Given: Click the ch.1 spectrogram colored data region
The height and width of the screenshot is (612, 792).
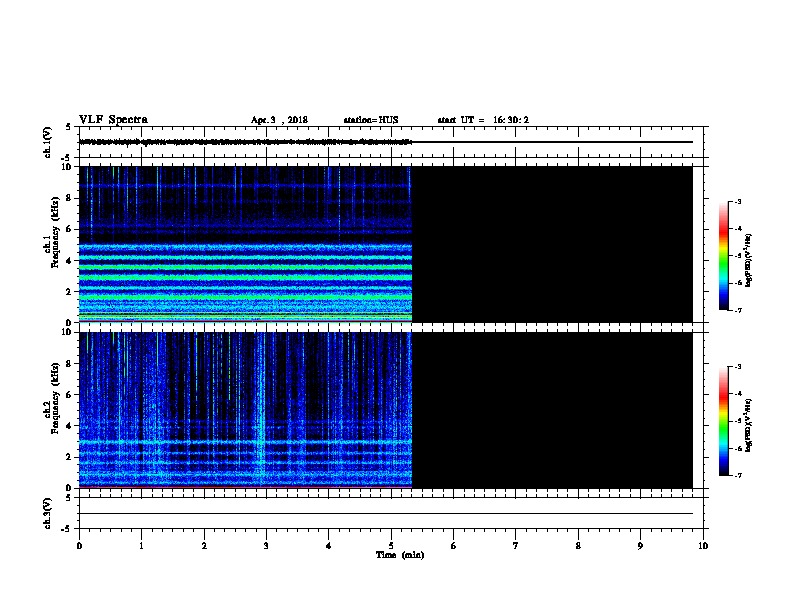Looking at the screenshot, I should tap(245, 244).
